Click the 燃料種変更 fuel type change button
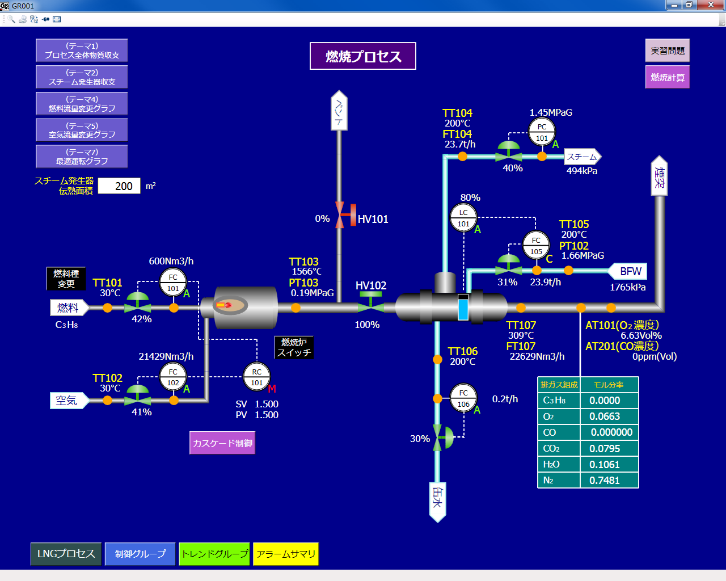The height and width of the screenshot is (581, 726). click(68, 275)
